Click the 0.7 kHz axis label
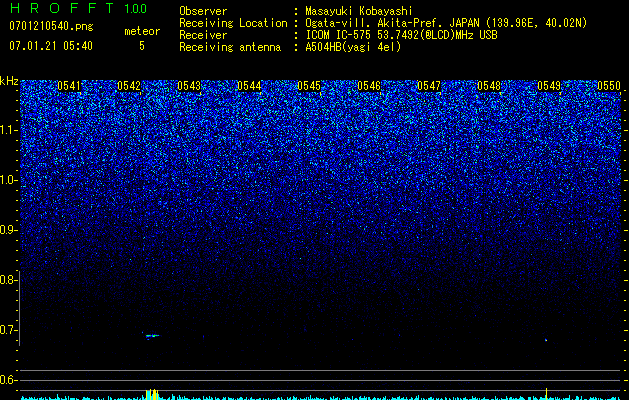The image size is (629, 400). click(x=7, y=330)
